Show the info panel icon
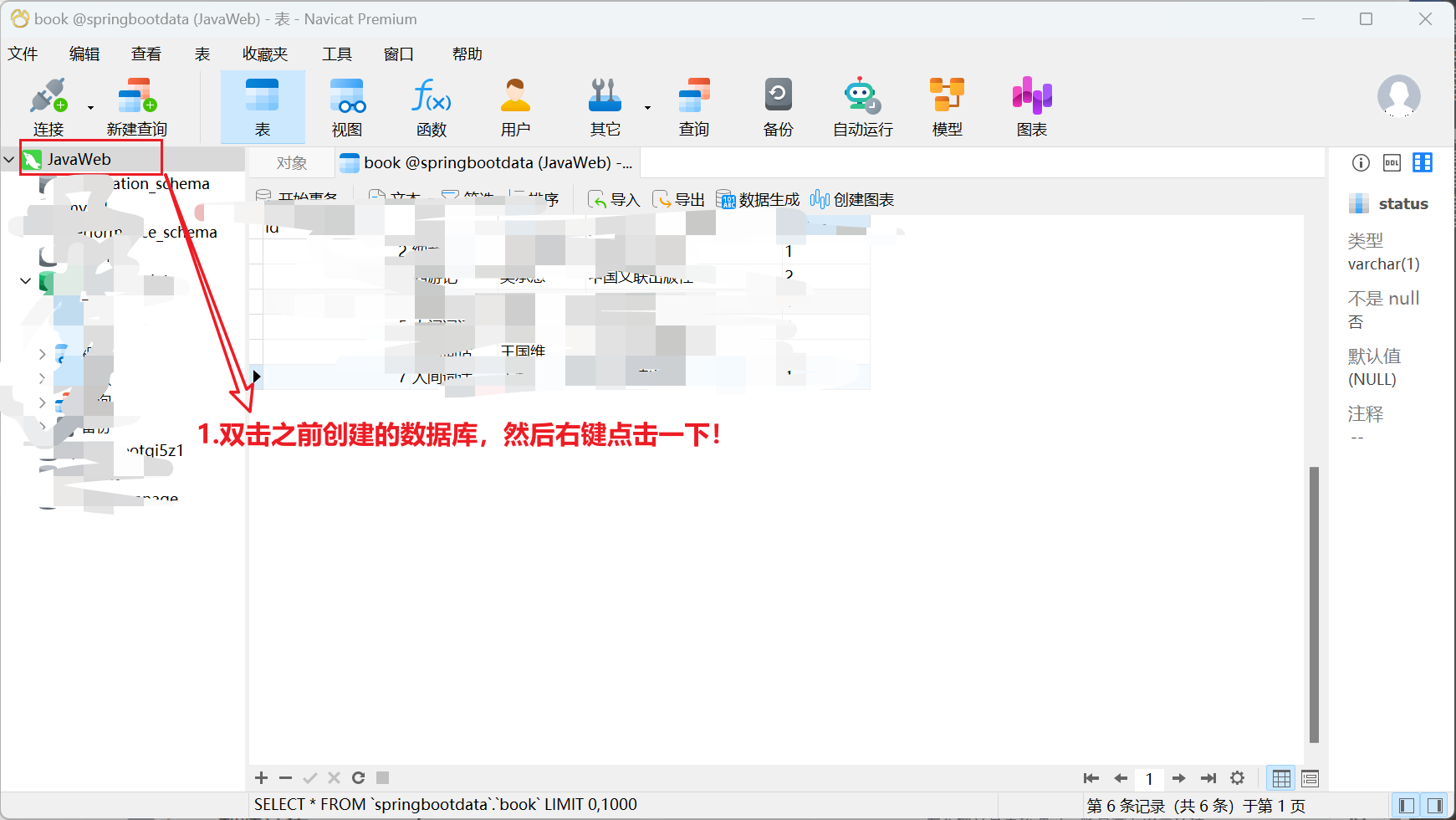 click(x=1361, y=162)
